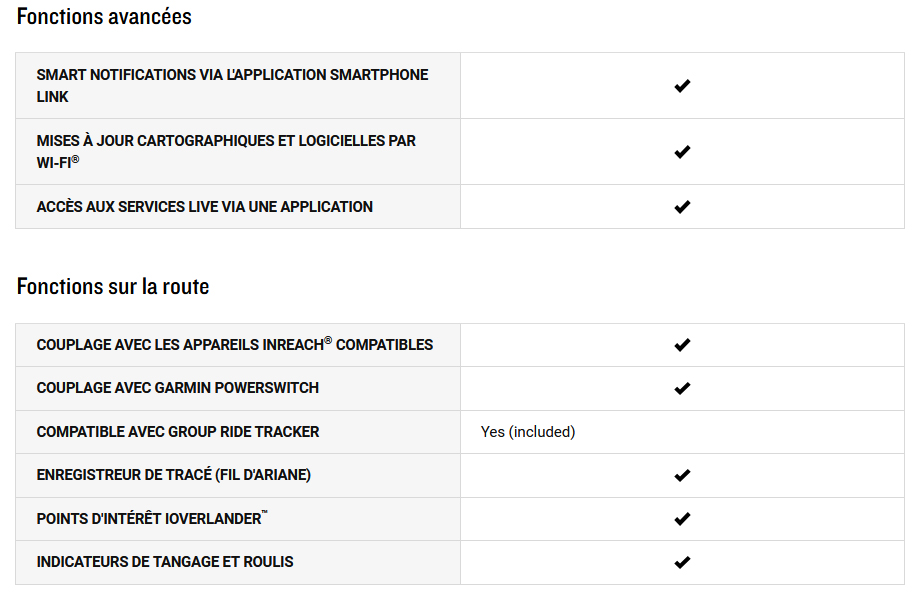The width and height of the screenshot is (923, 605).
Task: Click 'Points d'intérêt iOverlander' label
Action: [x=152, y=518]
